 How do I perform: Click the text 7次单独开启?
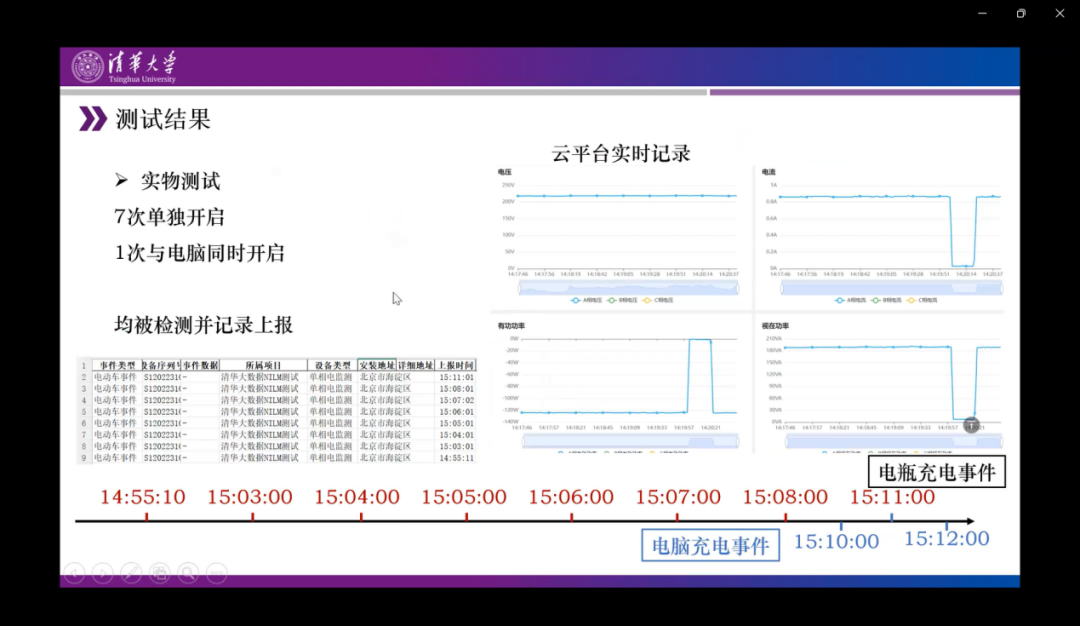pos(169,217)
